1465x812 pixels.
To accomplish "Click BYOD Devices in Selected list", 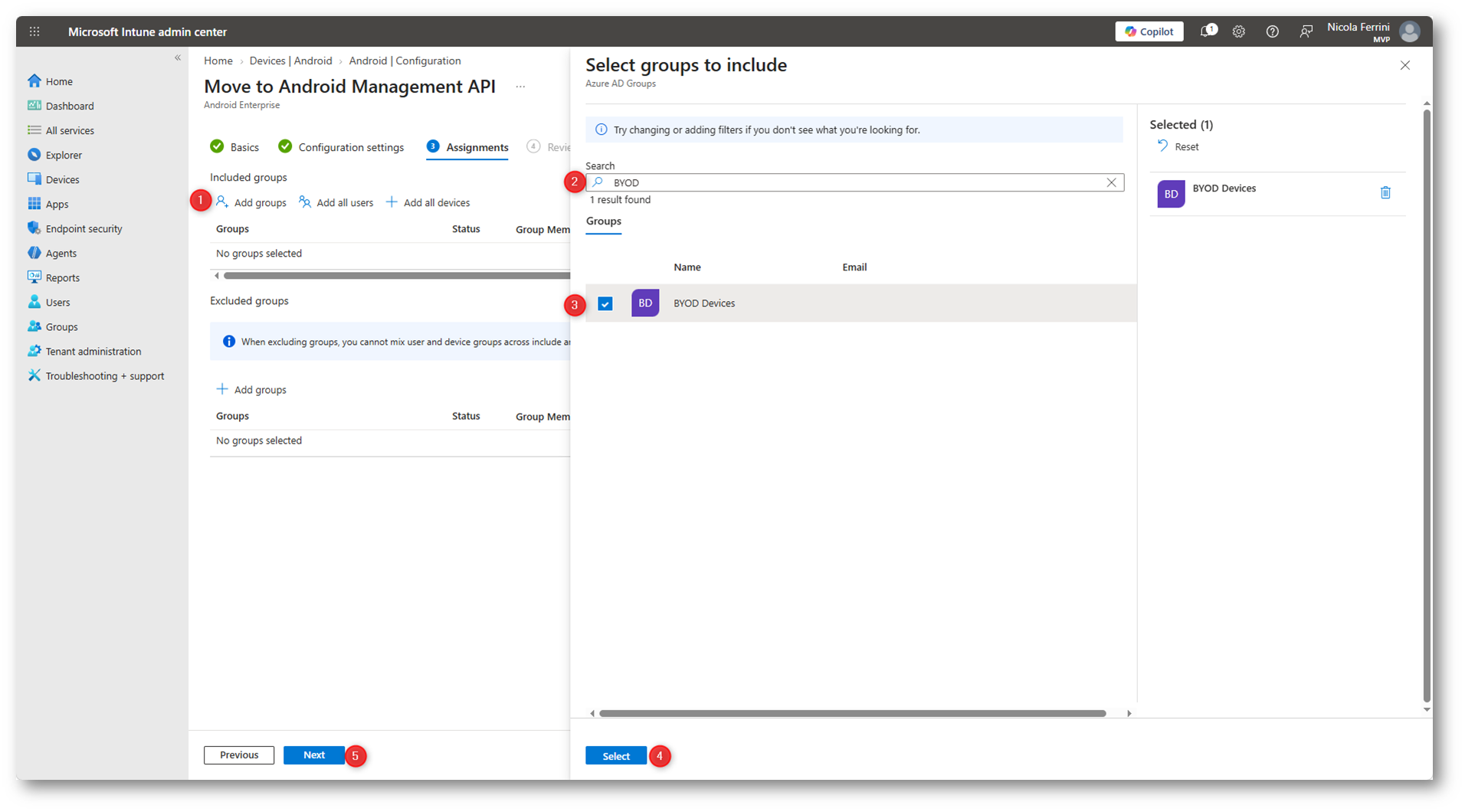I will tap(1224, 188).
